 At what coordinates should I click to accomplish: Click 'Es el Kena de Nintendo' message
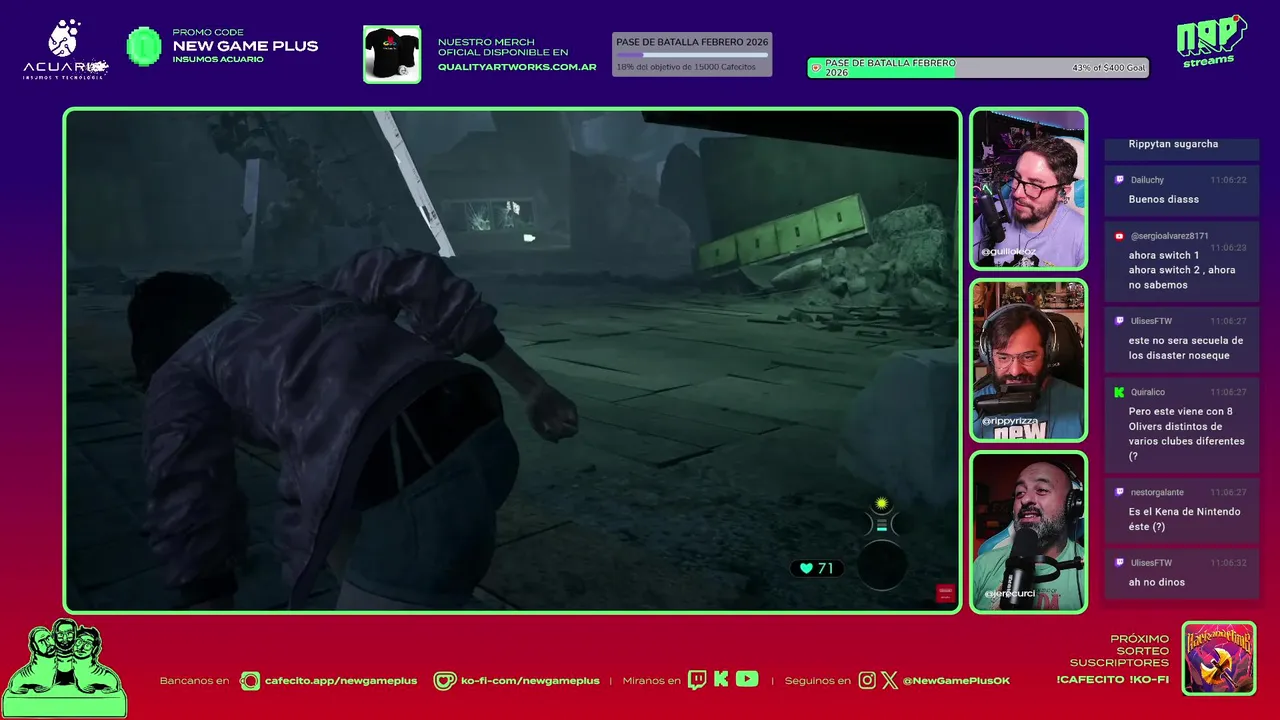[x=1184, y=519]
